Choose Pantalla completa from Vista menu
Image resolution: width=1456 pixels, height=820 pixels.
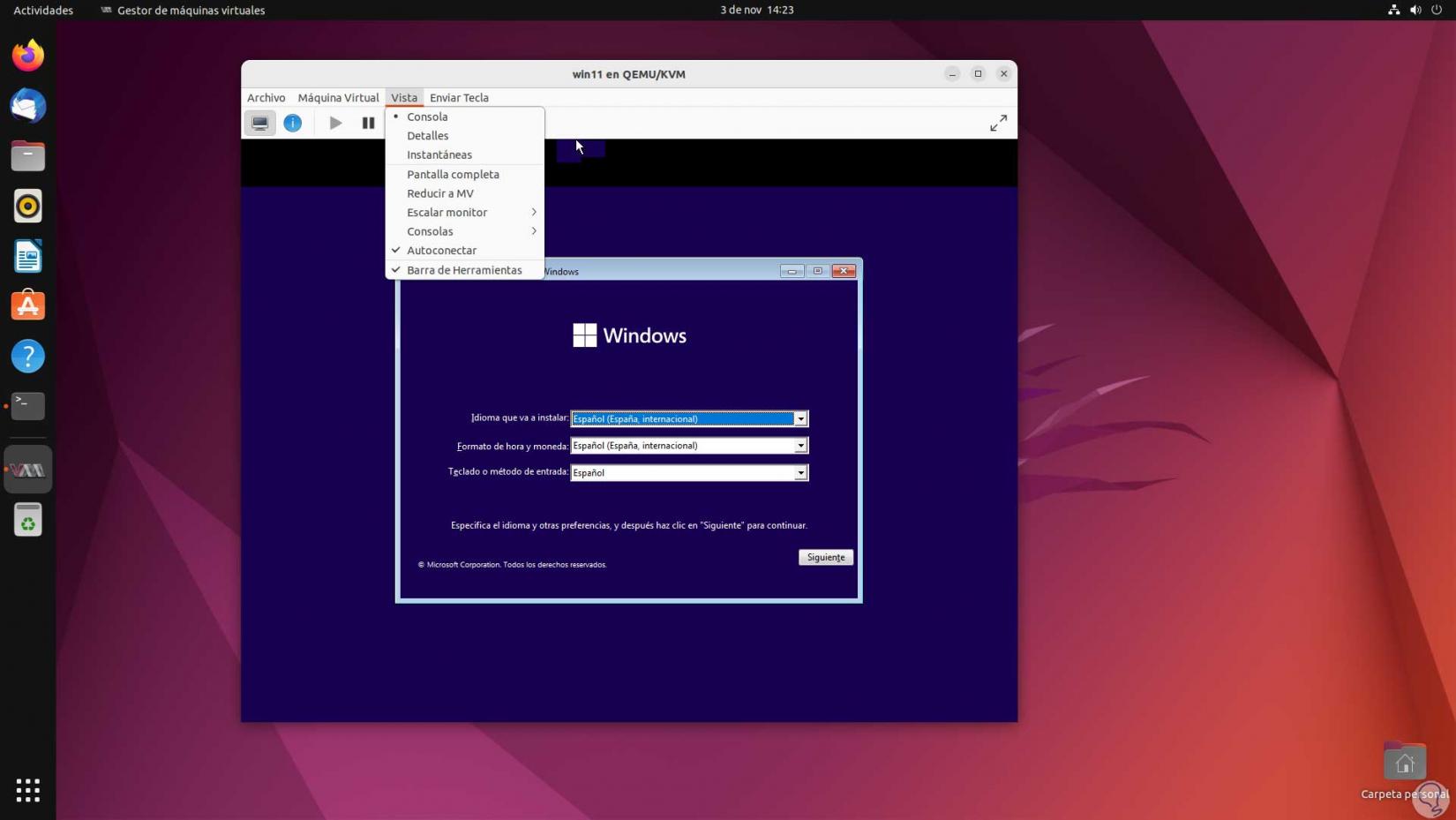453,175
